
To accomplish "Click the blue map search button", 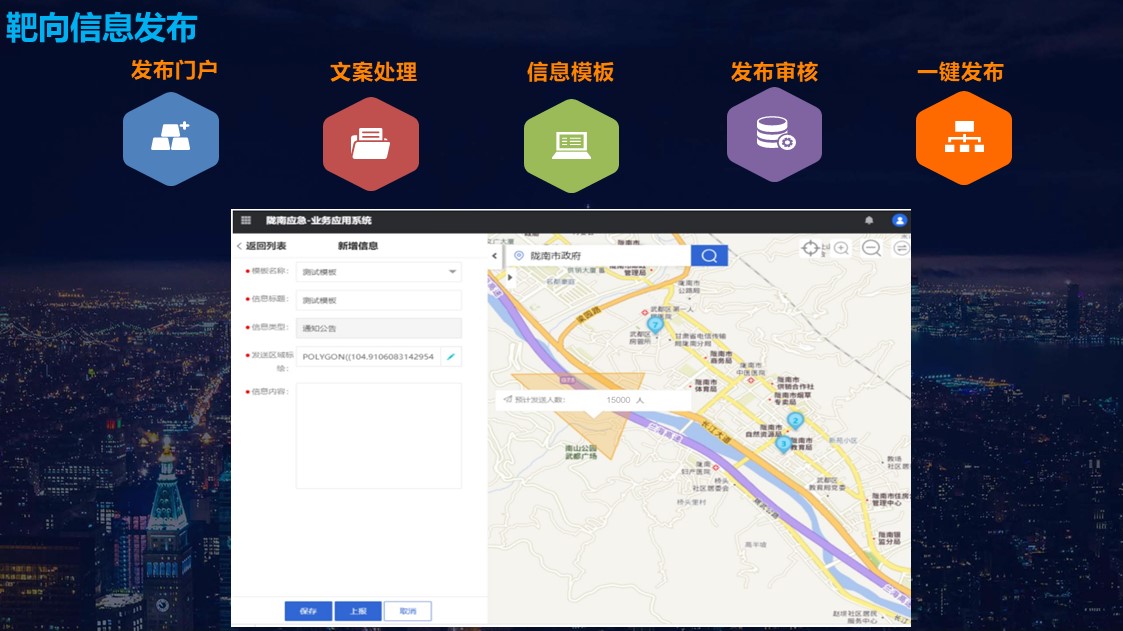I will (x=709, y=256).
